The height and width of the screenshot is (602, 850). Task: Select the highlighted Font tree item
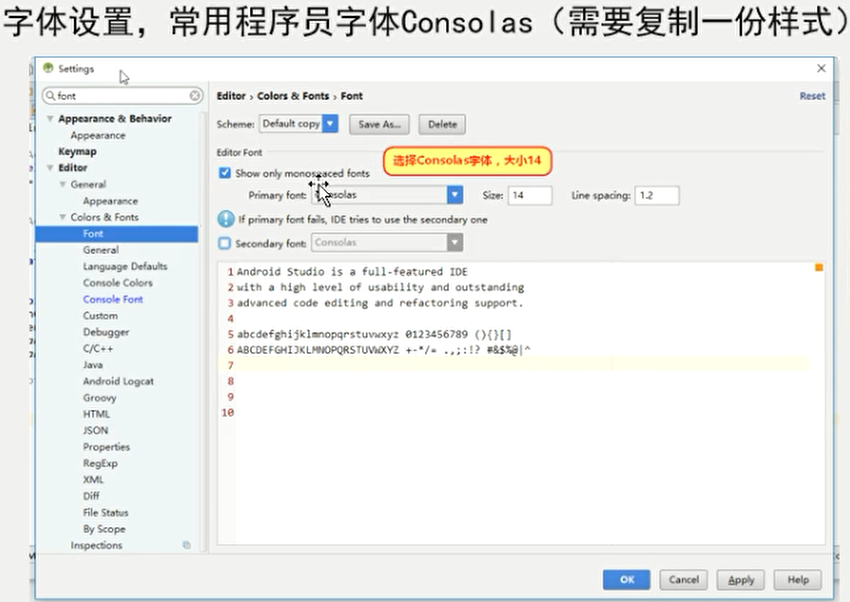click(117, 234)
